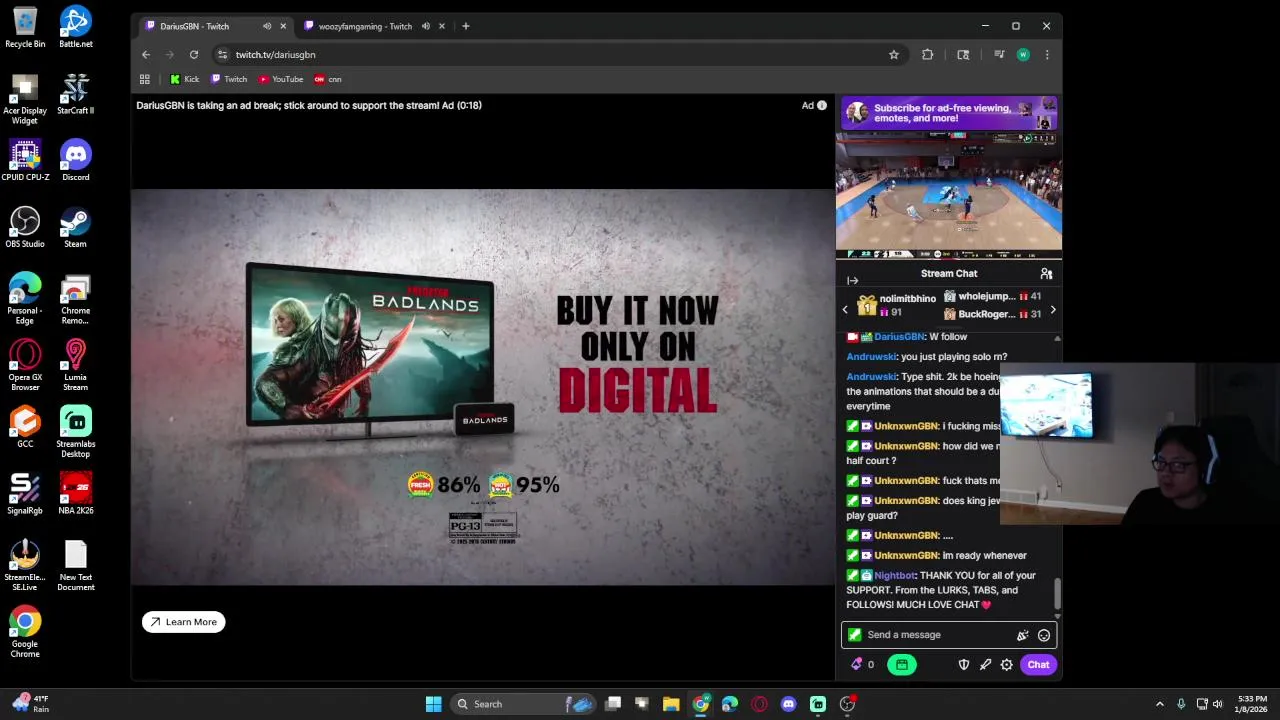Open the Chrome profile avatar

[x=1023, y=55]
